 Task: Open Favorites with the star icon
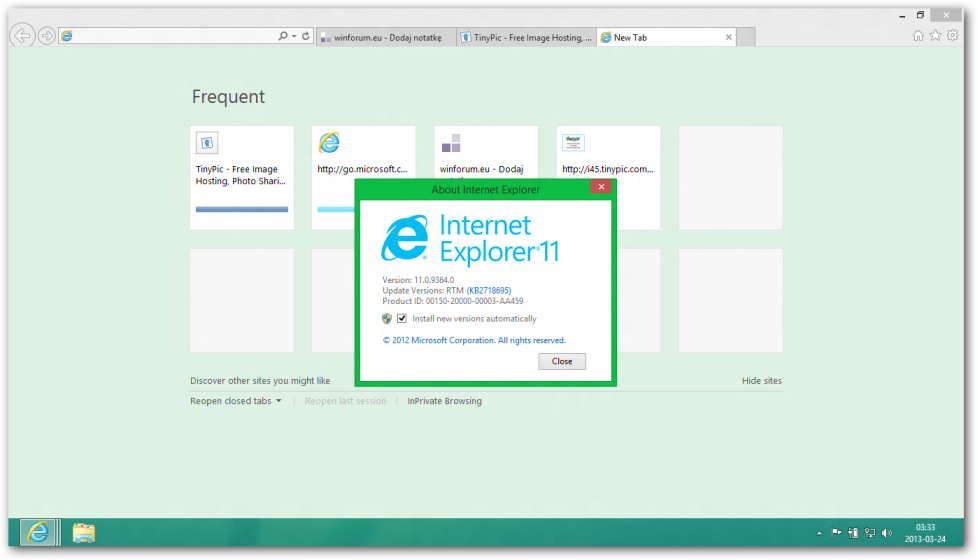(x=936, y=36)
